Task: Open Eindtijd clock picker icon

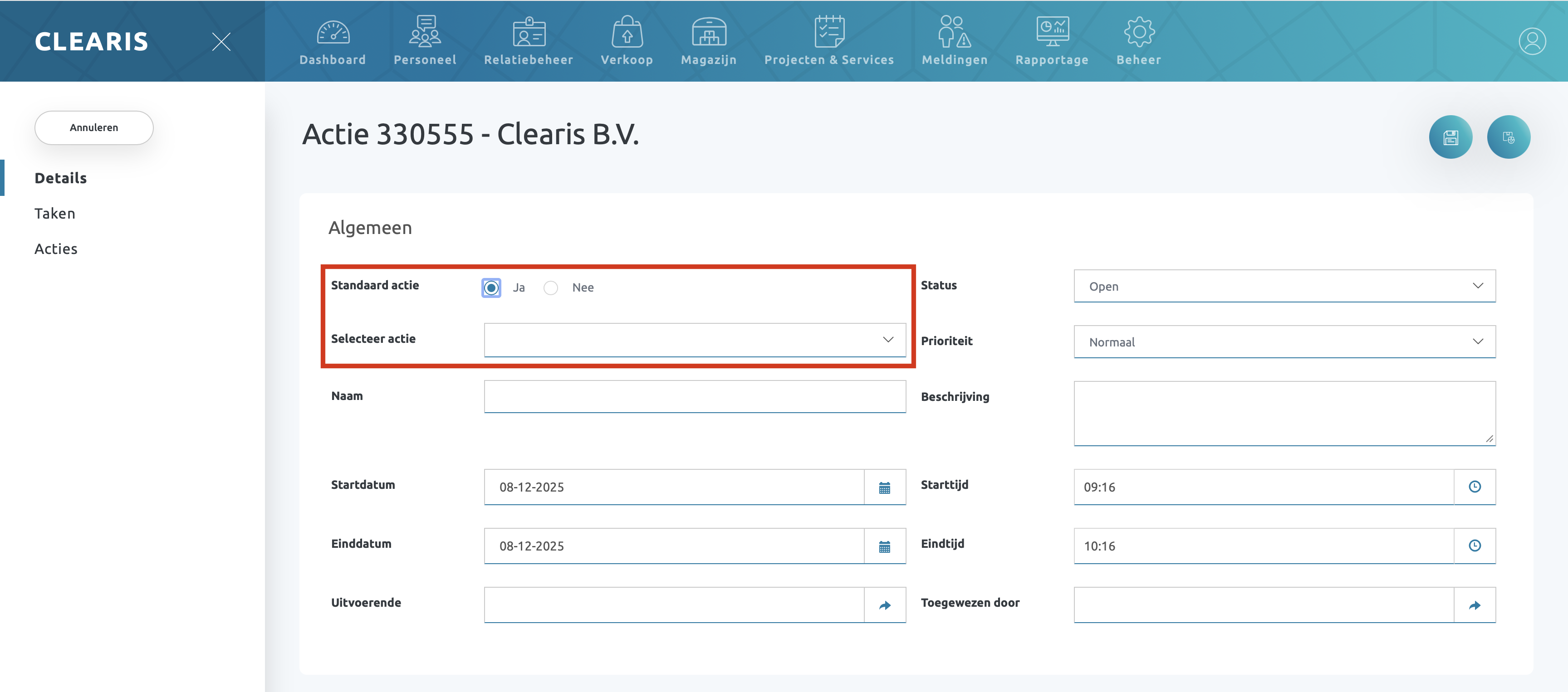Action: coord(1474,546)
